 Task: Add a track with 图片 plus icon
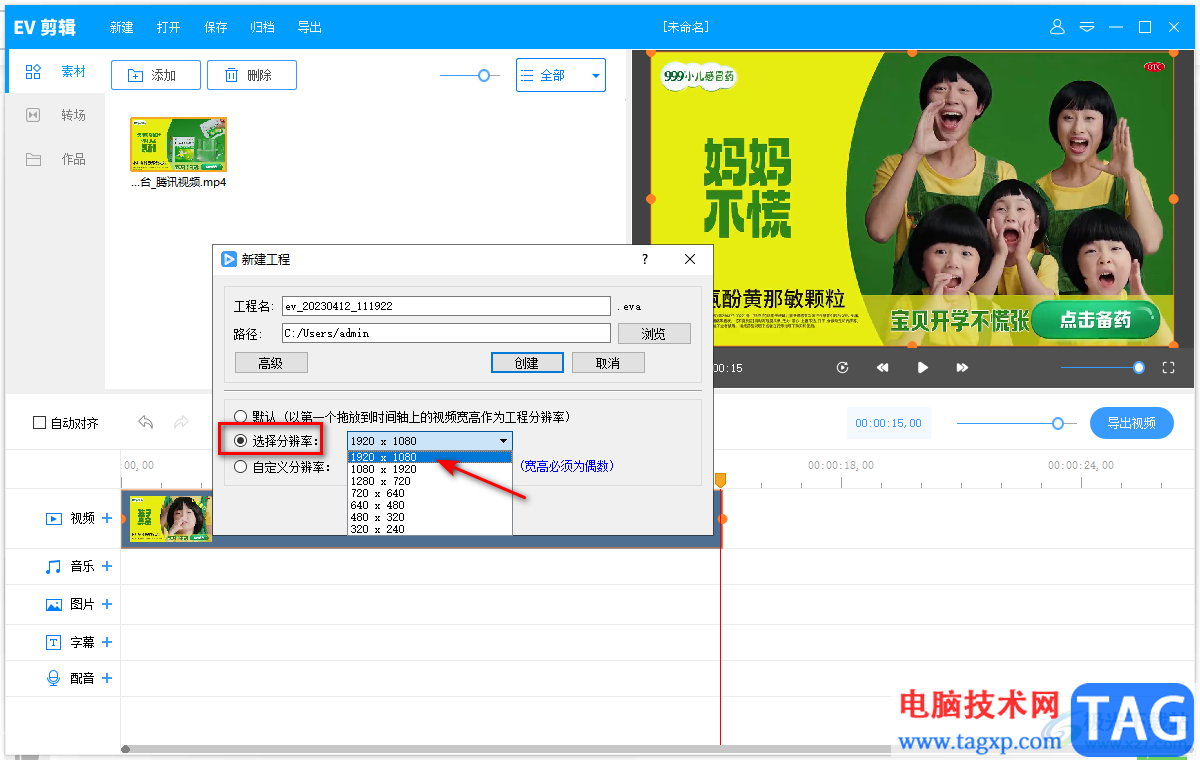[107, 604]
